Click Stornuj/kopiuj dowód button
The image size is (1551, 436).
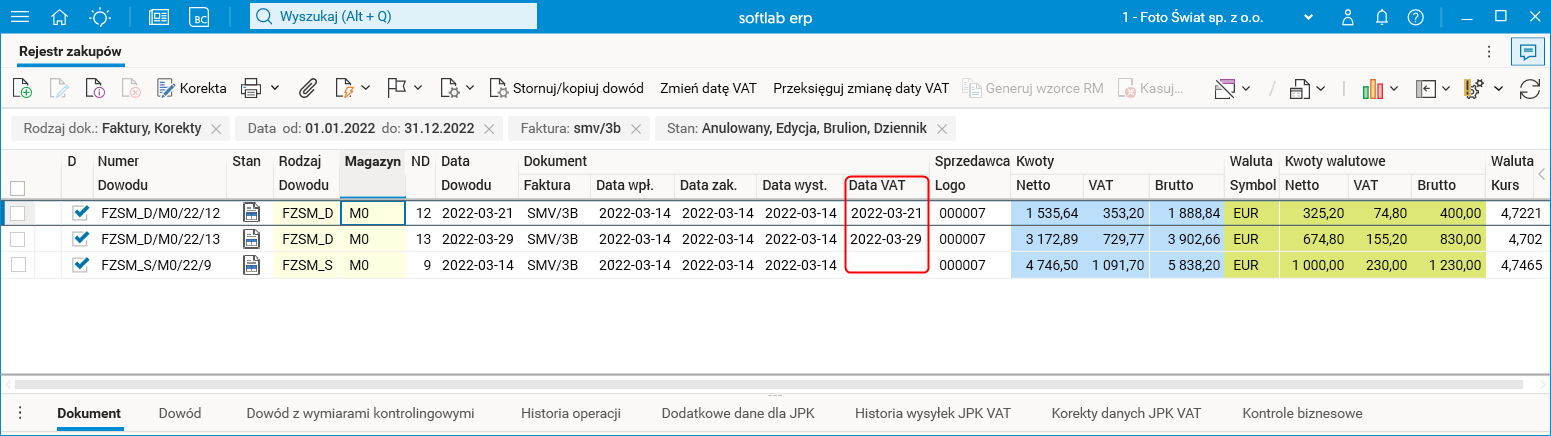[566, 88]
